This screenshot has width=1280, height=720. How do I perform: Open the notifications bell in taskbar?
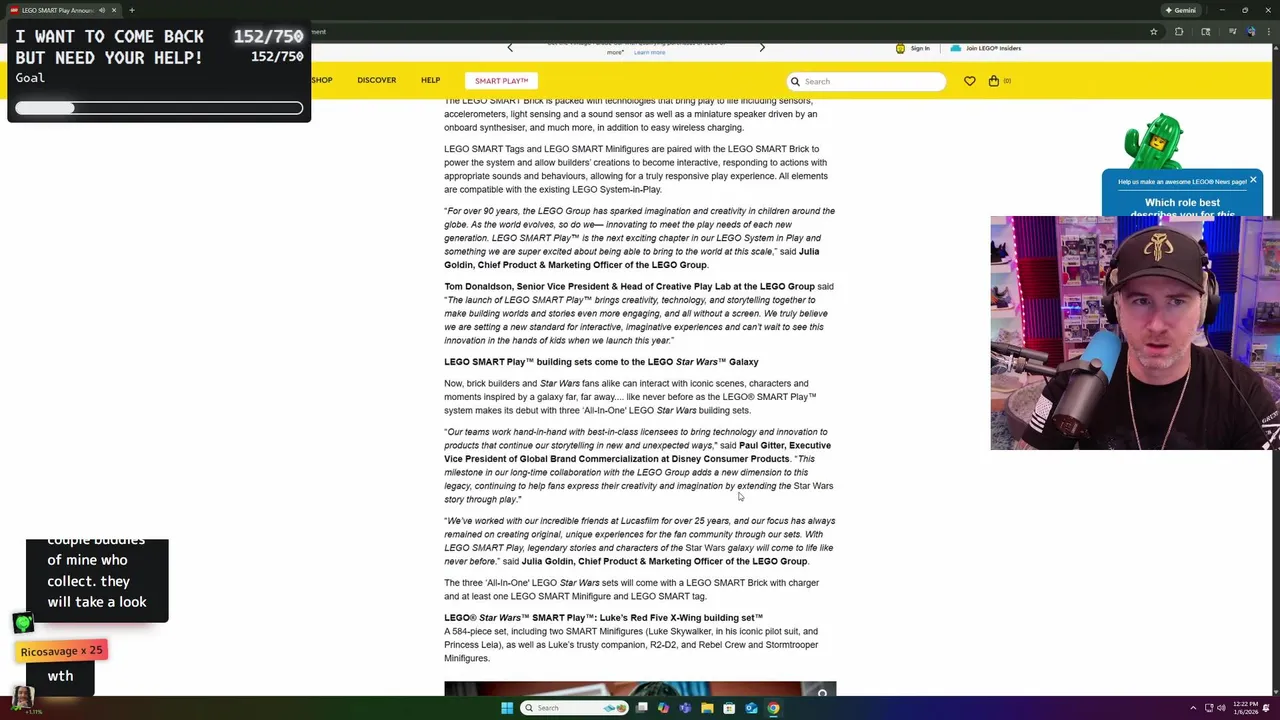[x=1265, y=708]
